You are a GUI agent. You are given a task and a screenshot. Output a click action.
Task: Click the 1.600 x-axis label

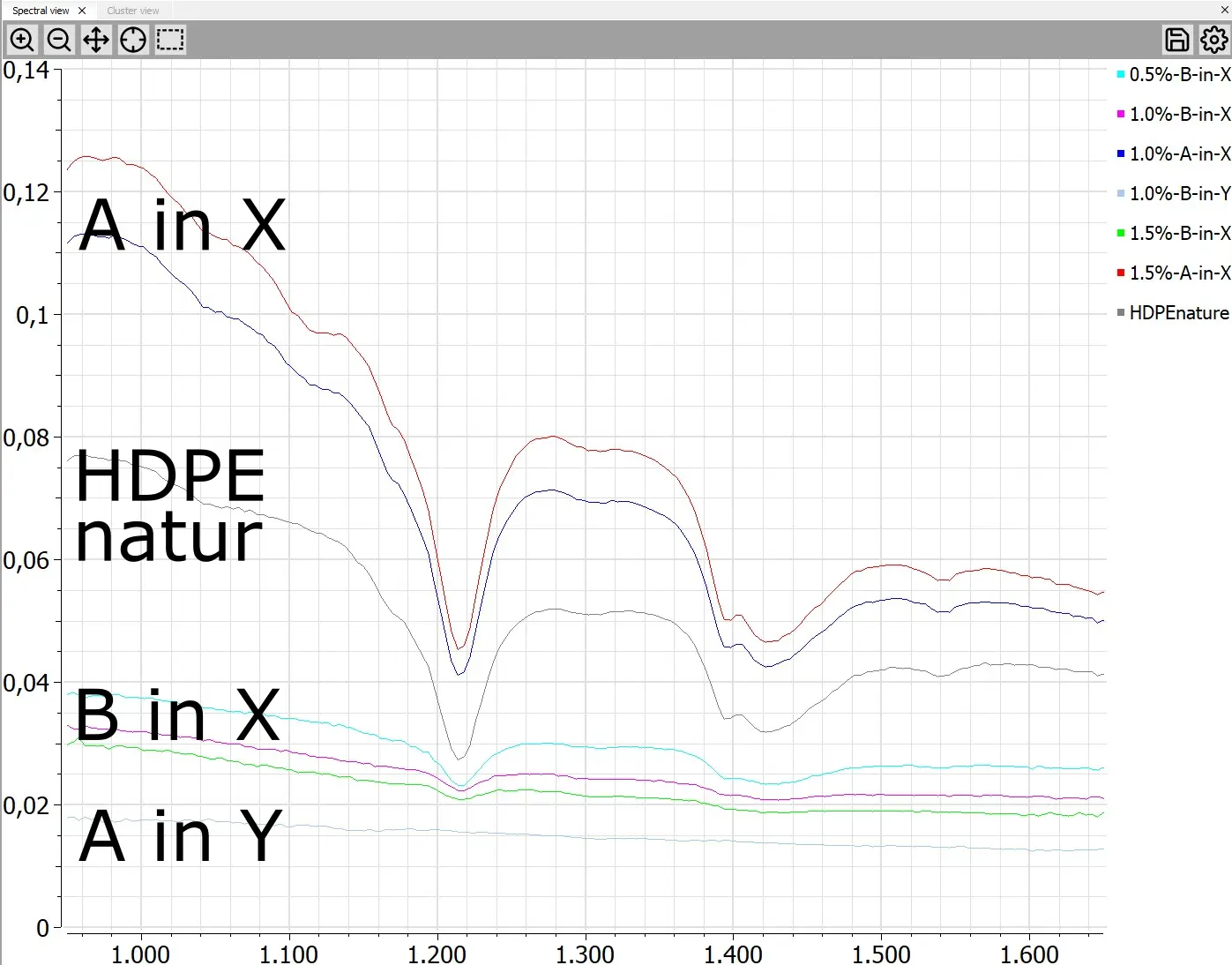(x=1029, y=954)
